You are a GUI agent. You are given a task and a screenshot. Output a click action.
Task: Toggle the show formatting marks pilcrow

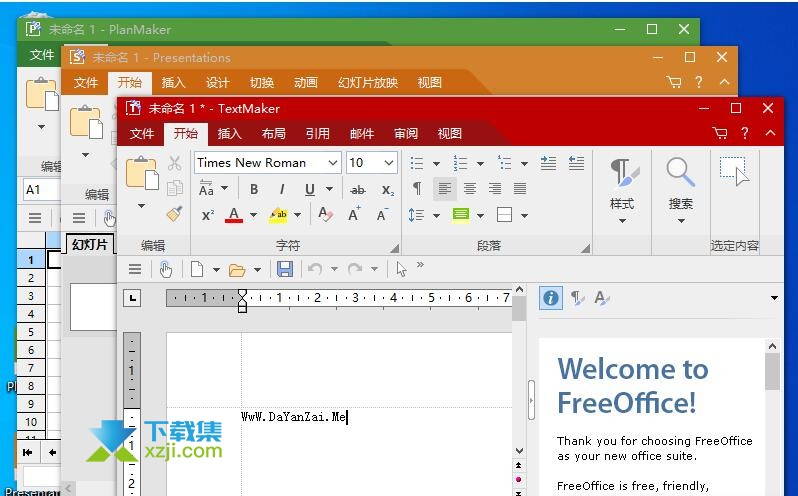[x=417, y=189]
